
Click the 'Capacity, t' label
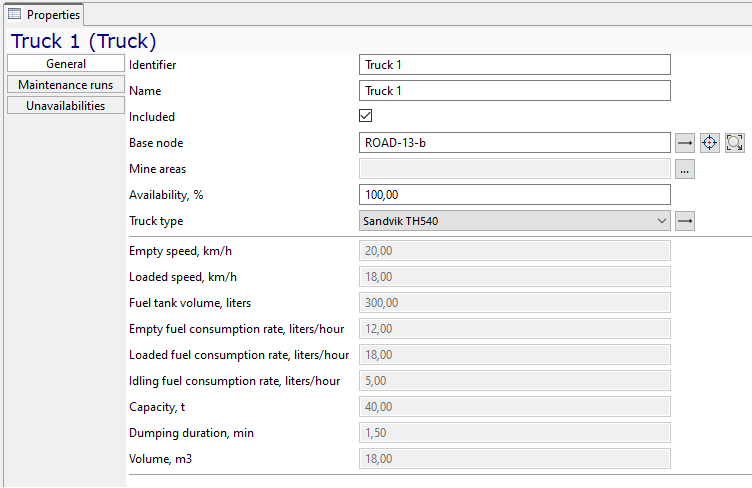click(x=157, y=407)
